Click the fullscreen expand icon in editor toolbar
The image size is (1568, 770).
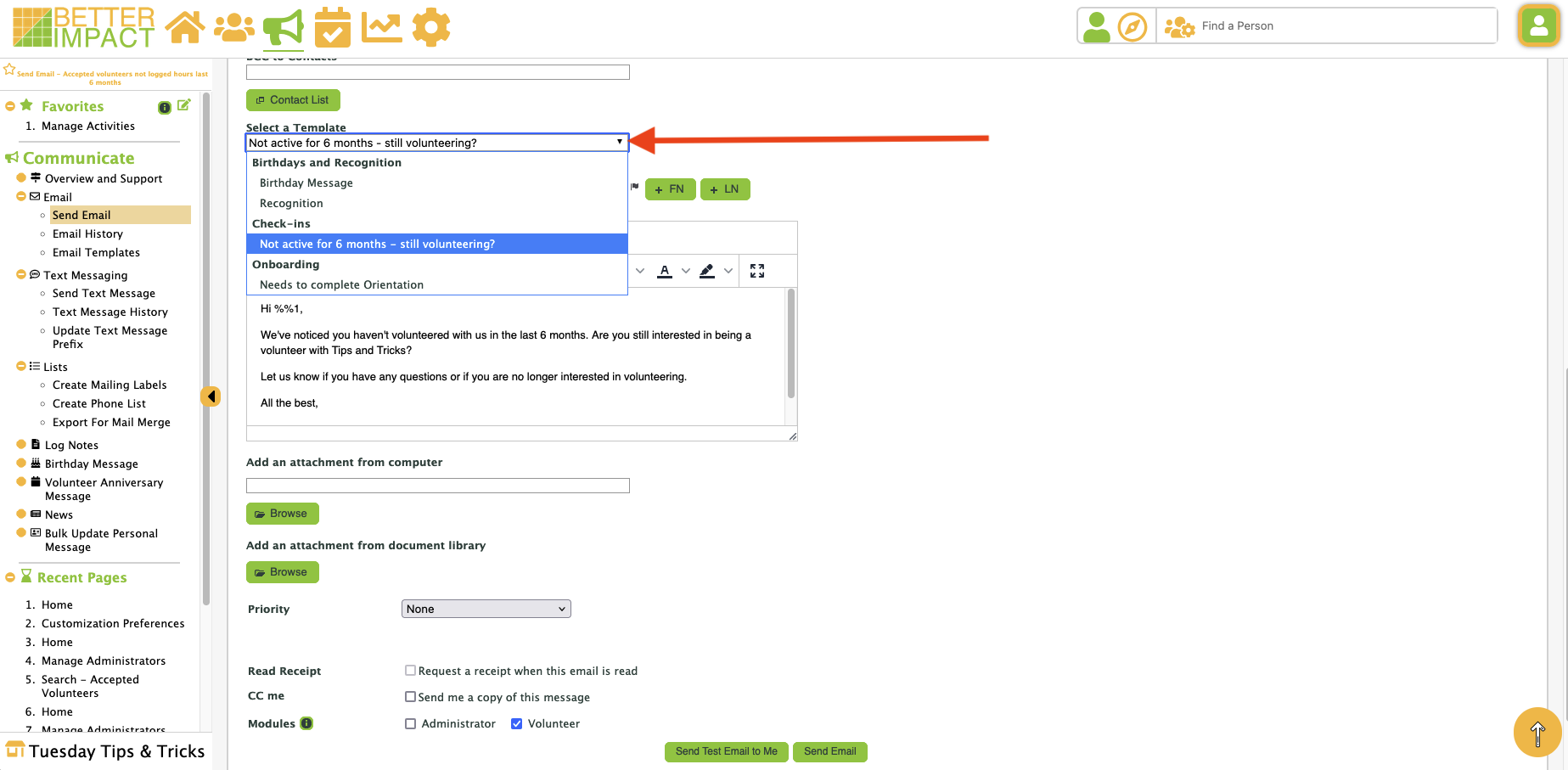[x=757, y=271]
